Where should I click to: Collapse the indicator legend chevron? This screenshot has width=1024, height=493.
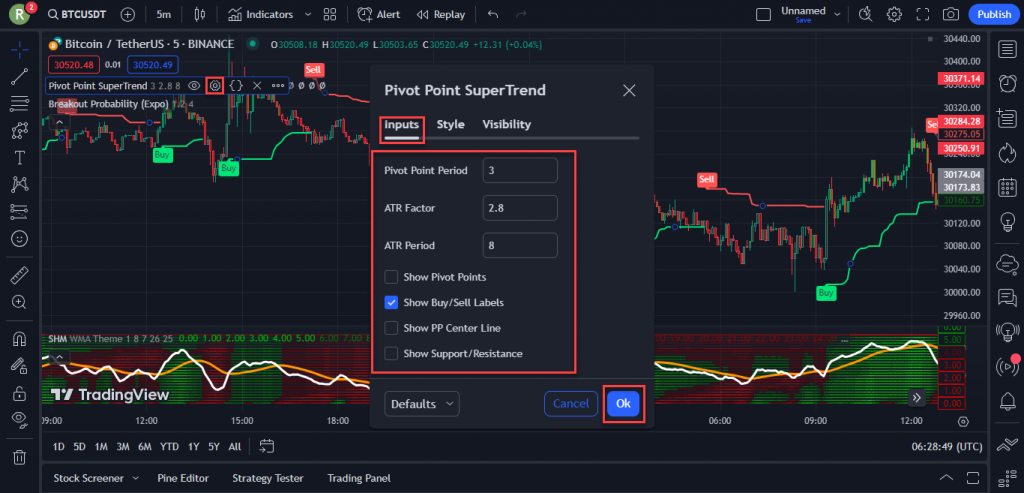[x=59, y=122]
